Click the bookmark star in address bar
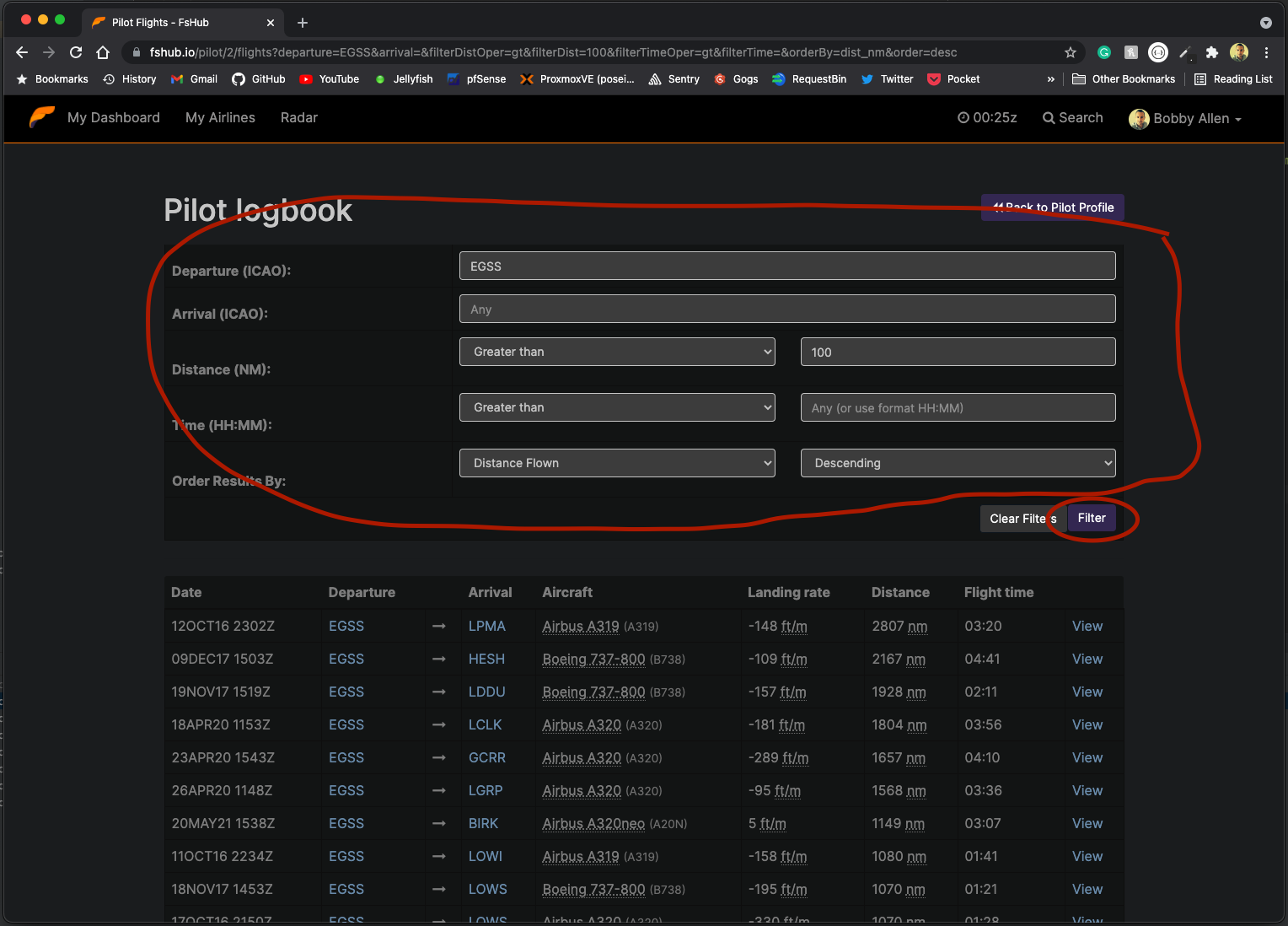The width and height of the screenshot is (1288, 926). [x=1071, y=51]
